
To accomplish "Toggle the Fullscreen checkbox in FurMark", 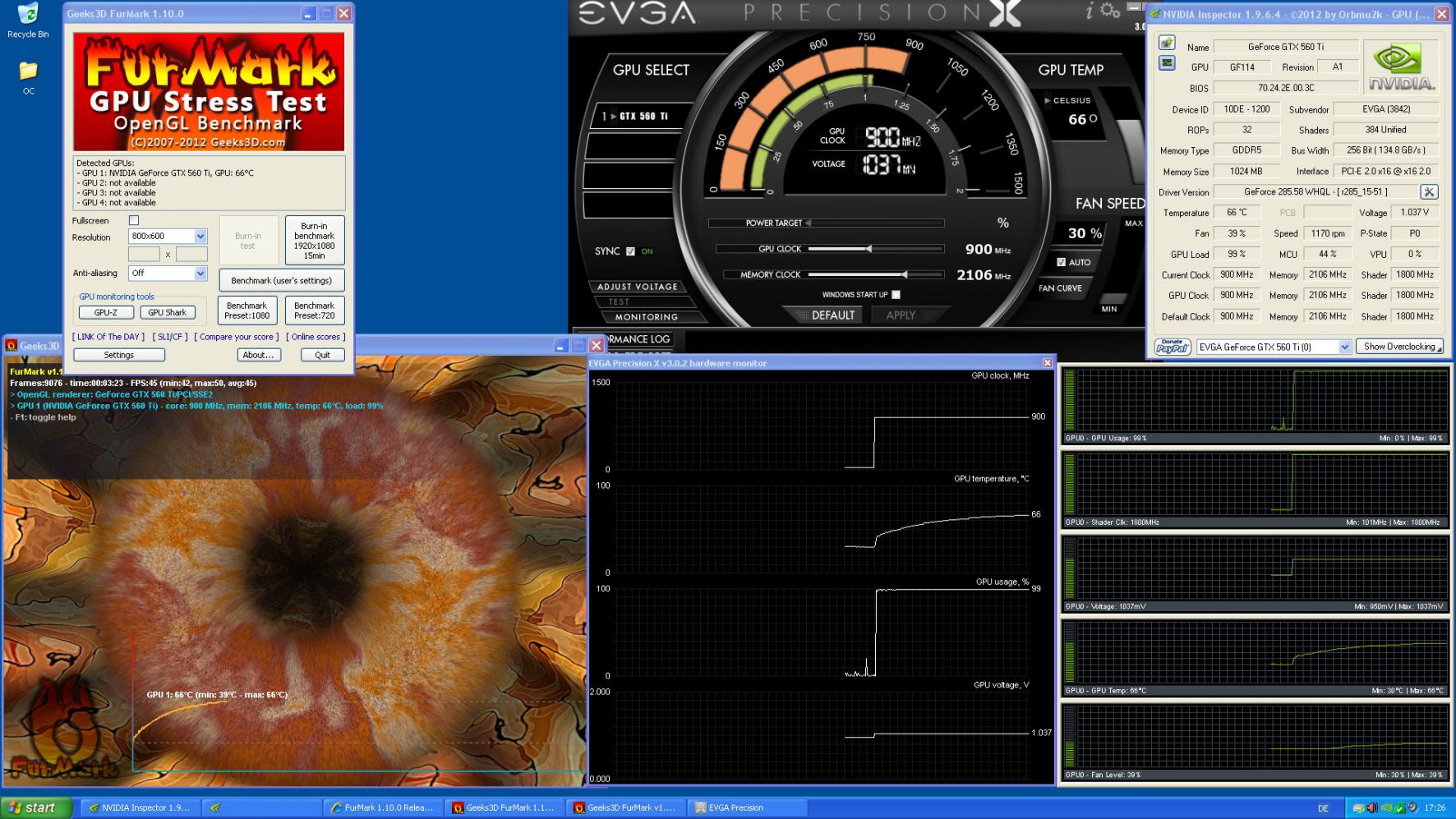I will tap(134, 220).
